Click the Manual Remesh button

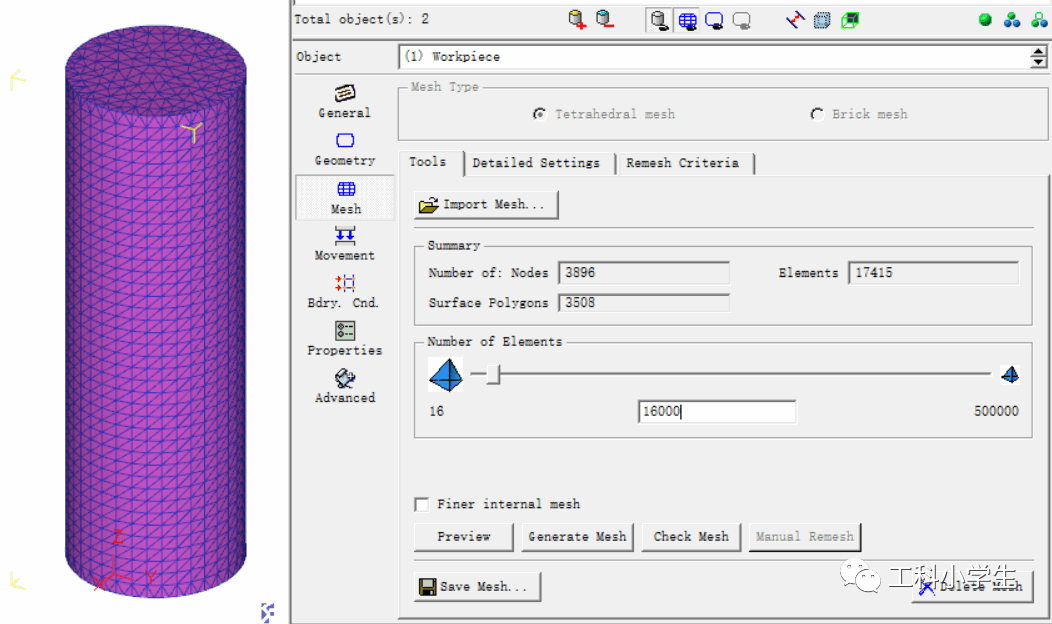(804, 537)
